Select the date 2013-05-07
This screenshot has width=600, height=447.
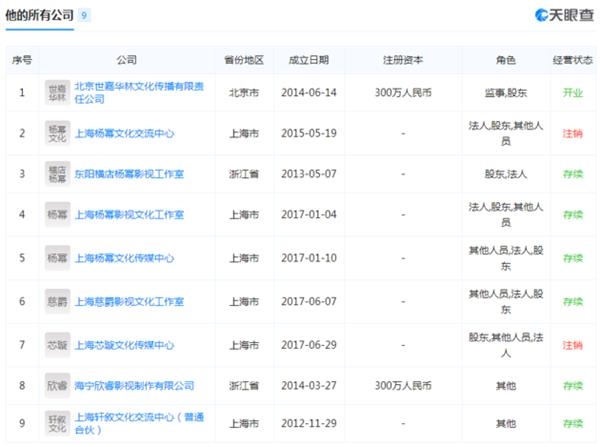(x=309, y=174)
